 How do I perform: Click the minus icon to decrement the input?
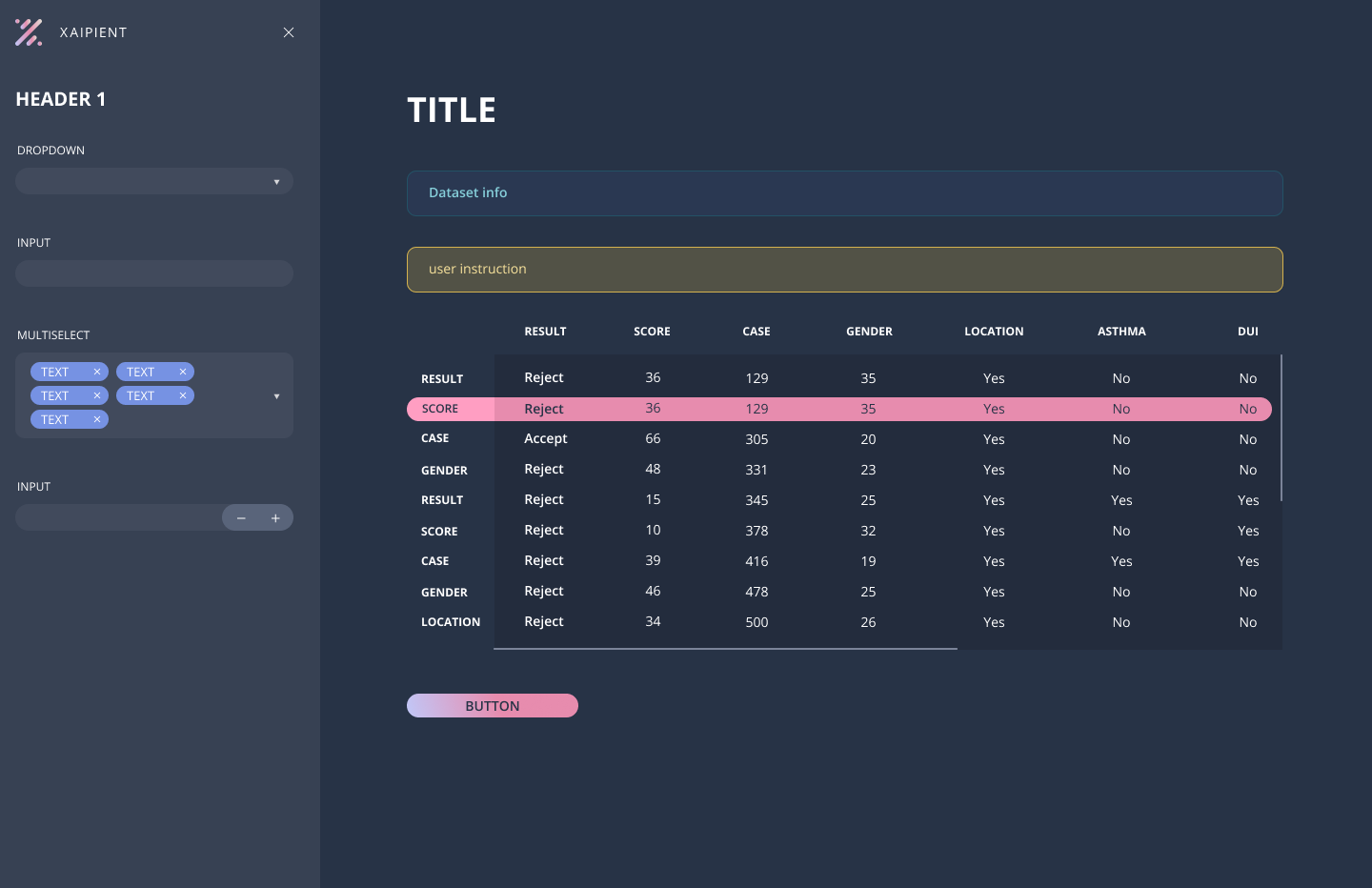(241, 517)
